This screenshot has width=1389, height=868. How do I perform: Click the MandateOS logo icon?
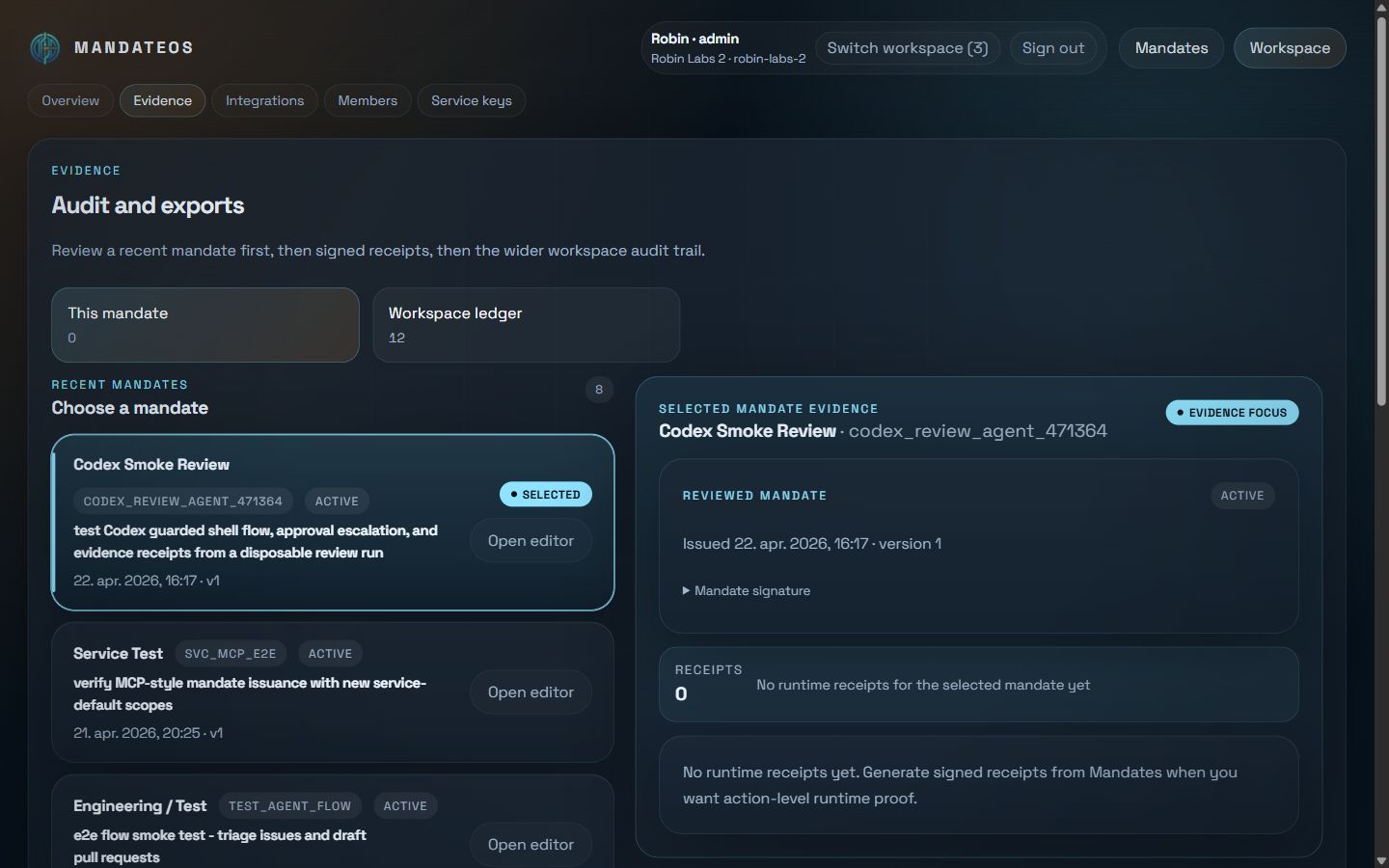point(44,47)
